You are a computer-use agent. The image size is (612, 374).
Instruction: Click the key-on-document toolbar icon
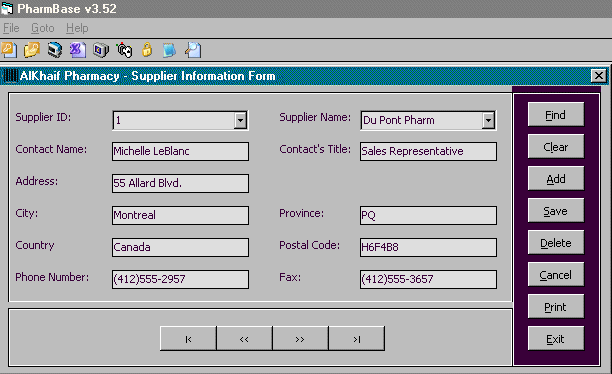coord(9,50)
